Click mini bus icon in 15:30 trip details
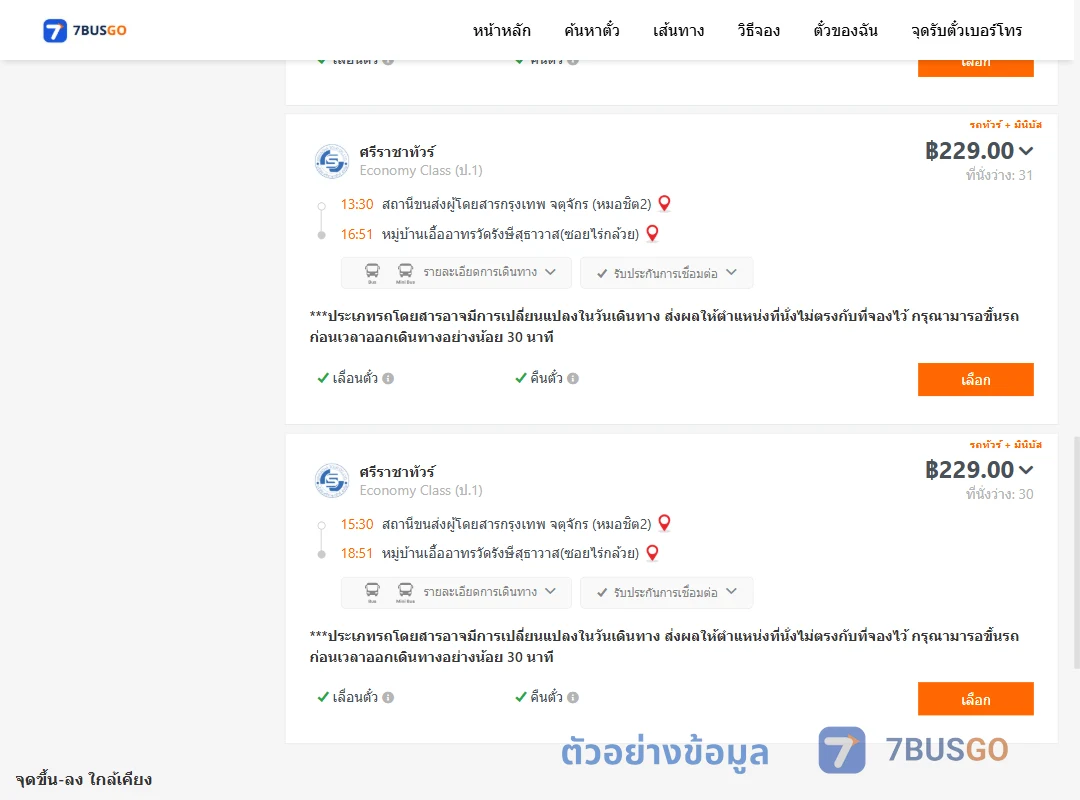 [405, 592]
